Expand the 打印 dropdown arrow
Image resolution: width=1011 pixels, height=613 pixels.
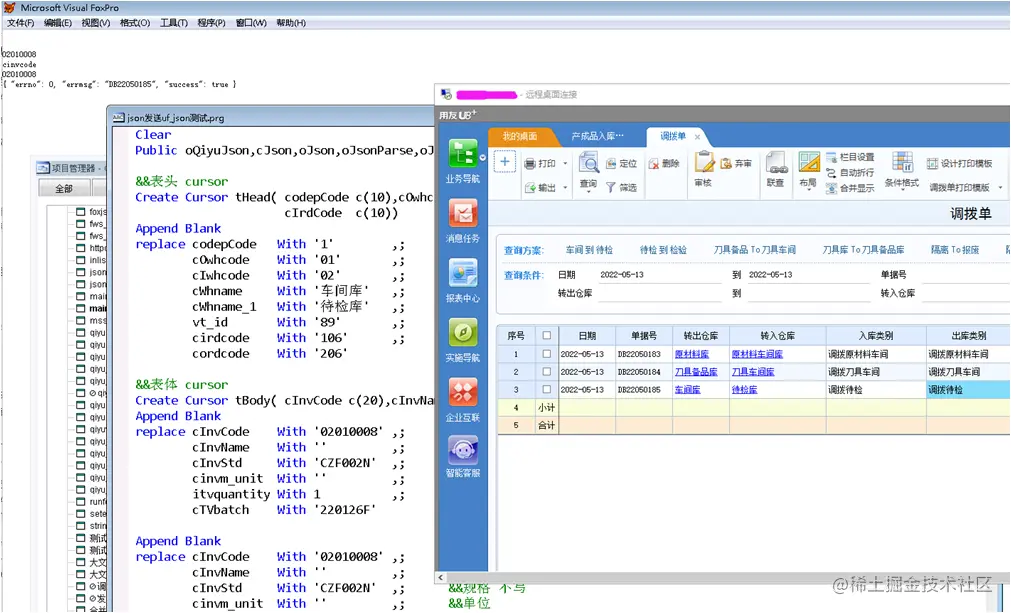click(x=565, y=164)
